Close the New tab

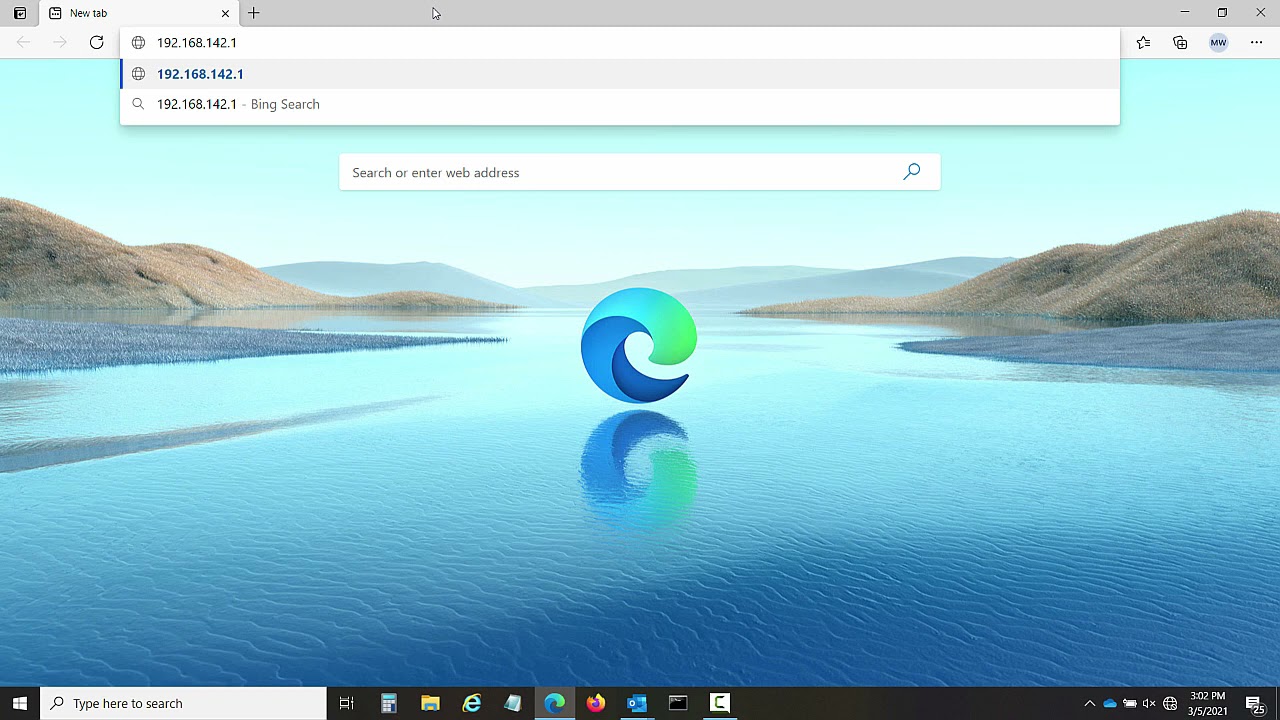coord(225,13)
